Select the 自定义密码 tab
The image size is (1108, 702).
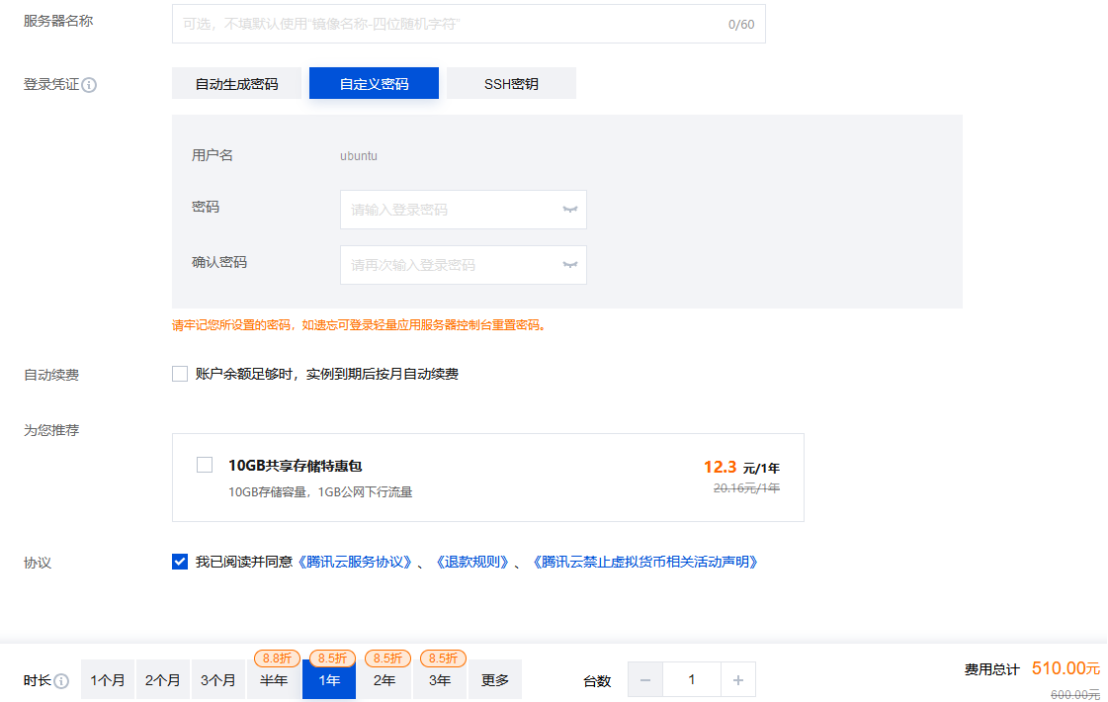point(374,83)
